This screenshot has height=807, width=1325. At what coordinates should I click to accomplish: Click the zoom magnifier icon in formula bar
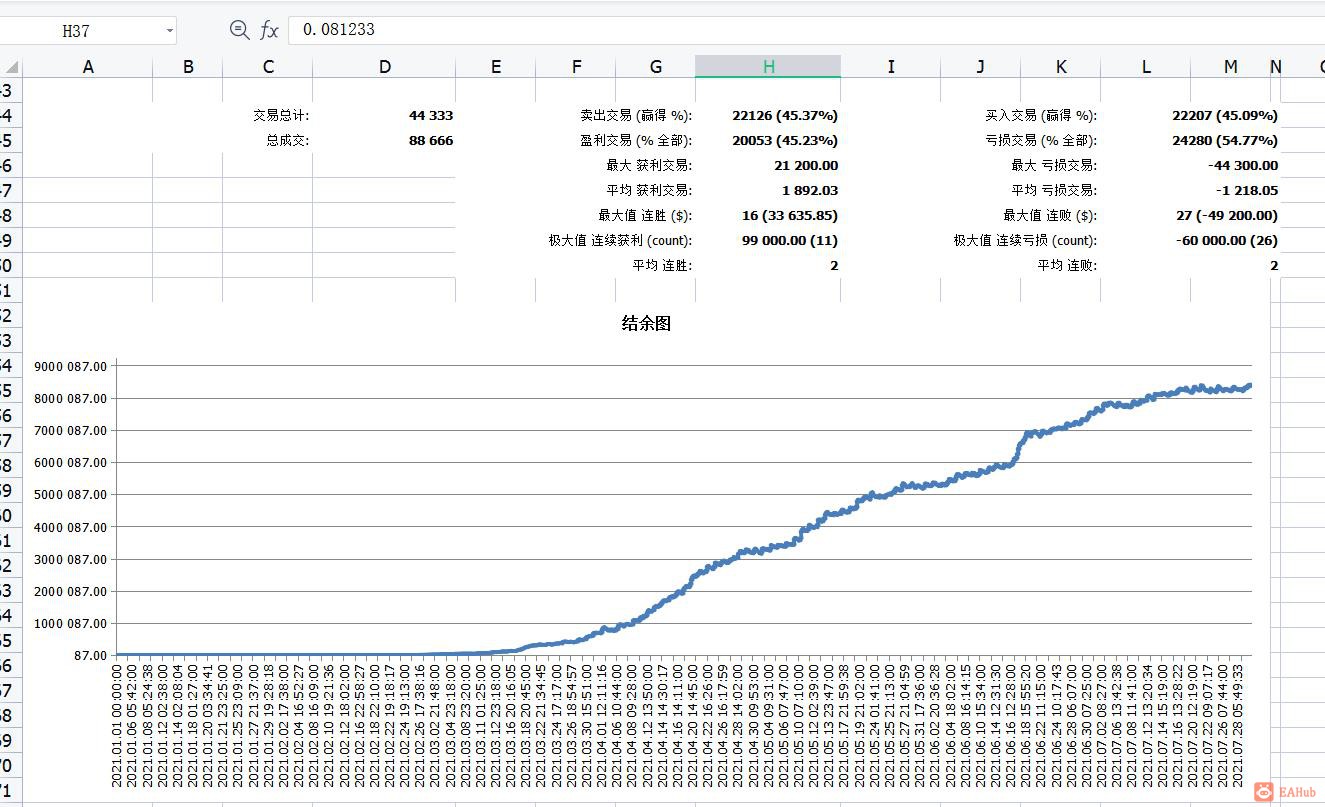click(239, 30)
